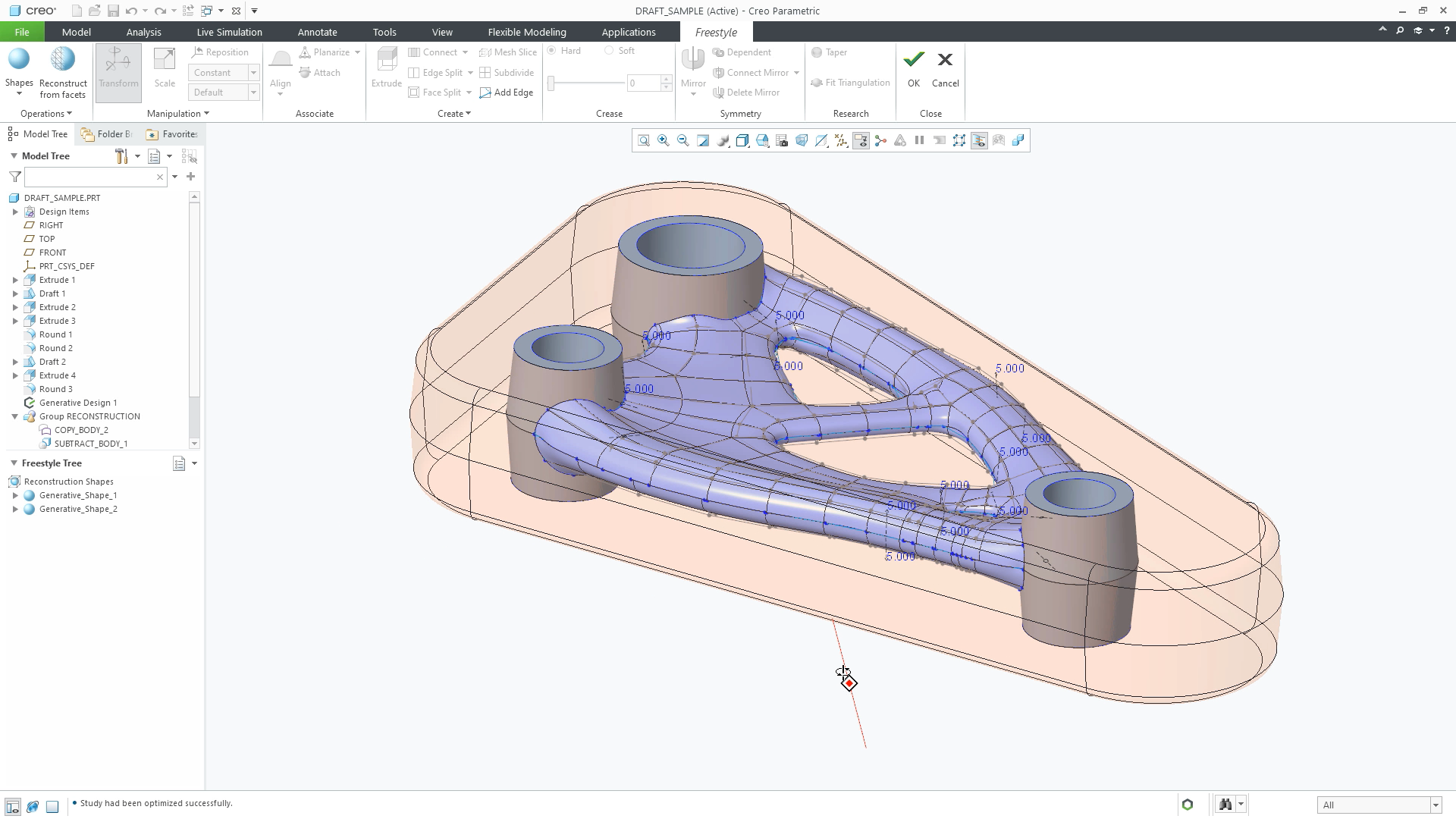Viewport: 1456px width, 819px height.
Task: Collapse the Freestyle Tree section
Action: pyautogui.click(x=14, y=463)
